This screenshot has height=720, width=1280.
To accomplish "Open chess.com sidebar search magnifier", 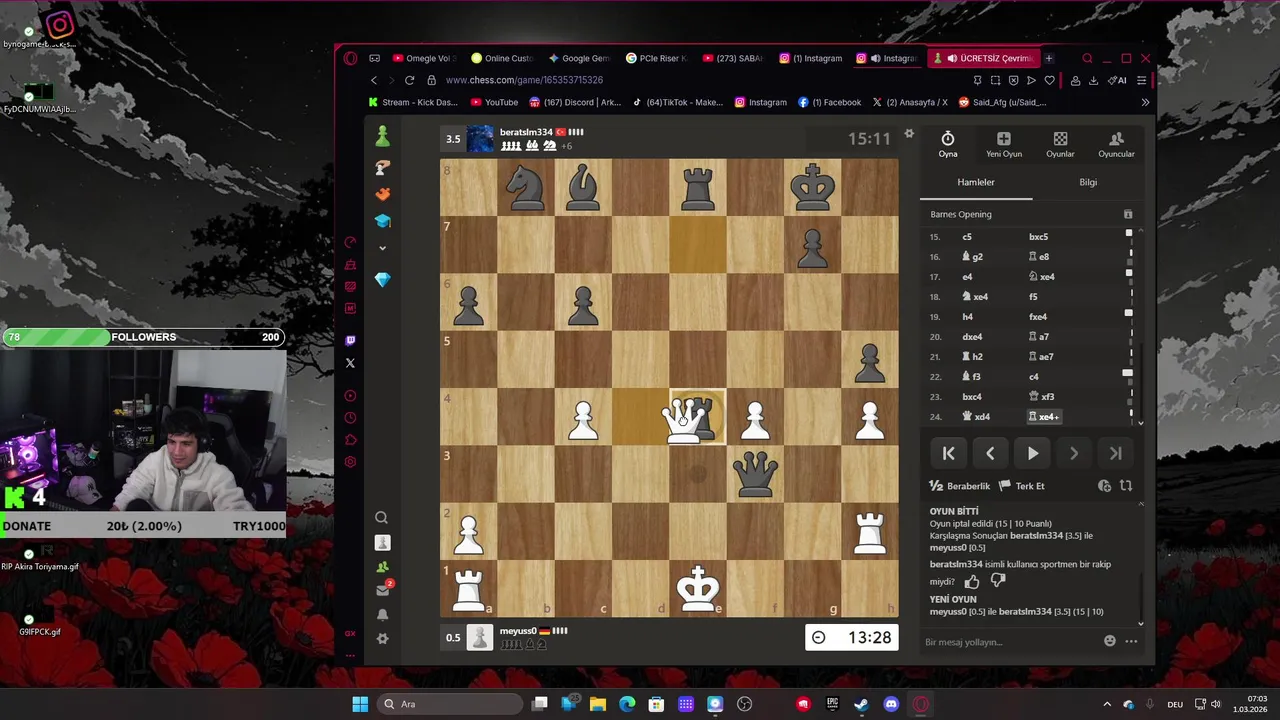I will coord(382,517).
